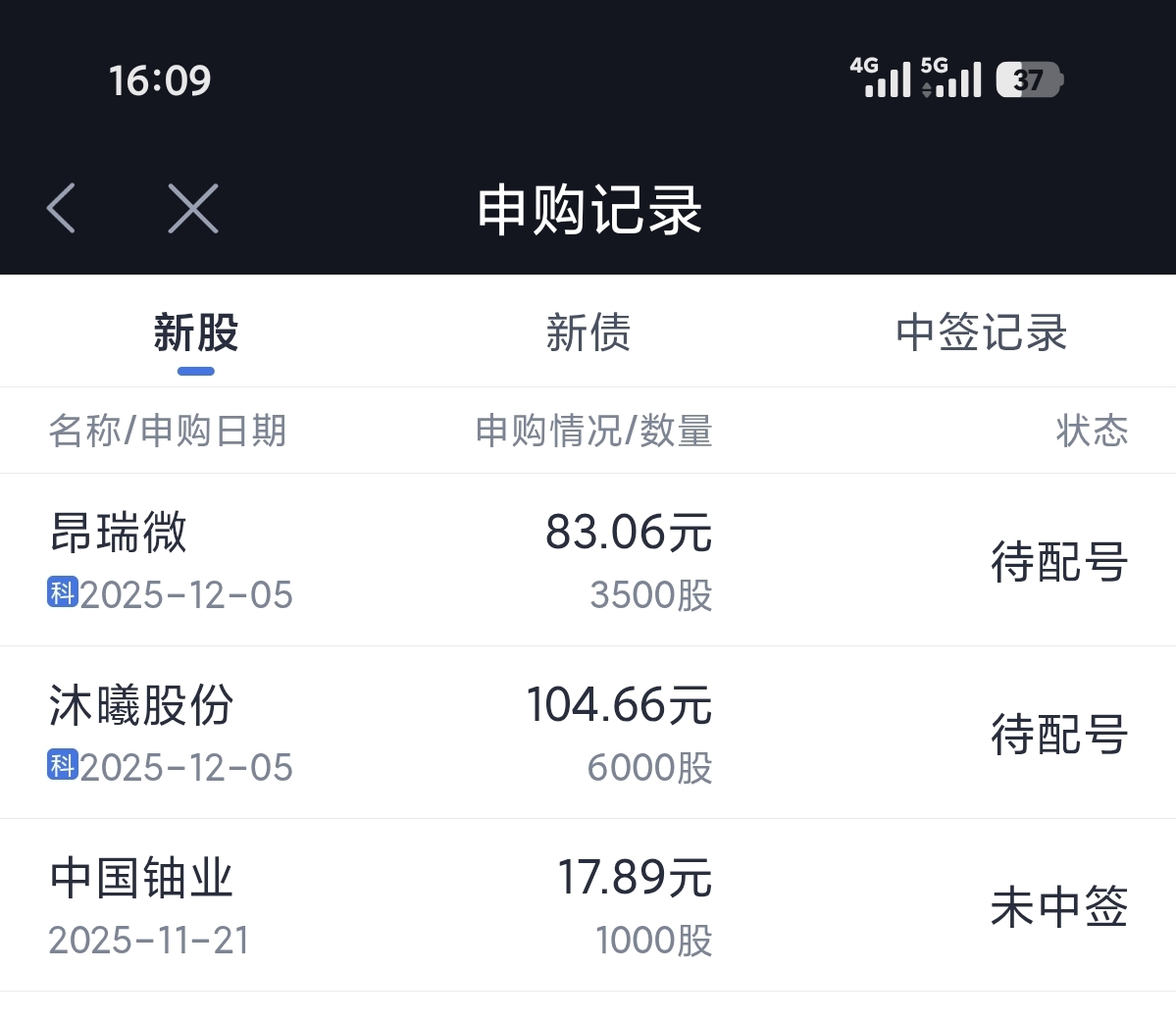Tap the battery indicator icon
The width and height of the screenshot is (1176, 1021).
tap(1029, 79)
